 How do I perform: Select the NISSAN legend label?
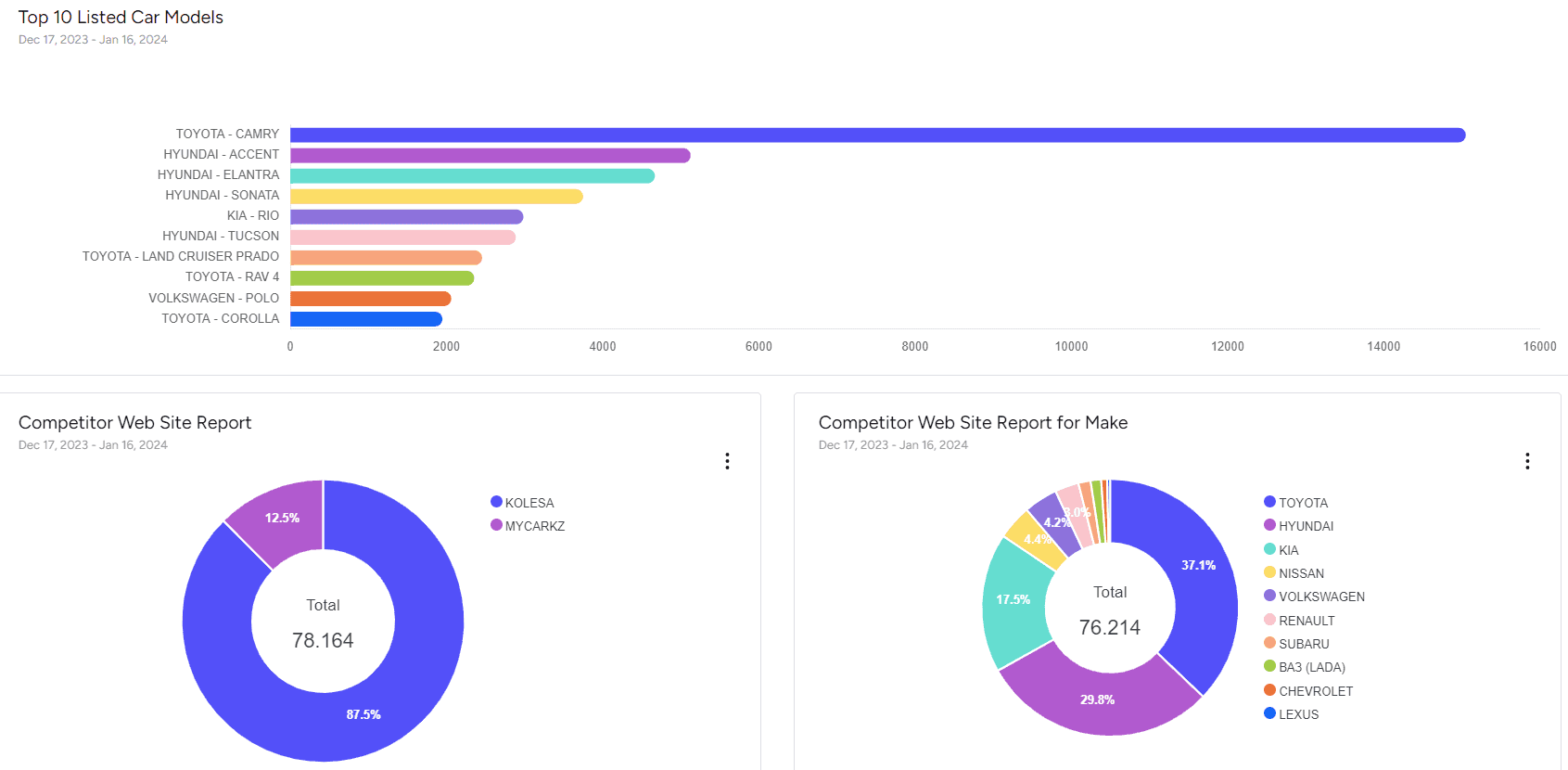(x=1301, y=573)
